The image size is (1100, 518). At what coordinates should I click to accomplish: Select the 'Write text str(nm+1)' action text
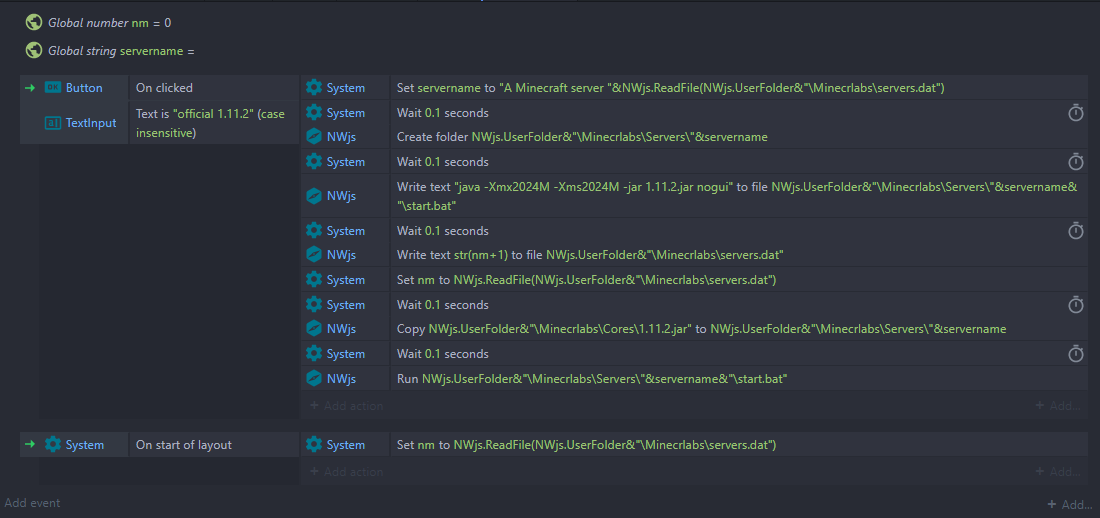click(x=590, y=255)
